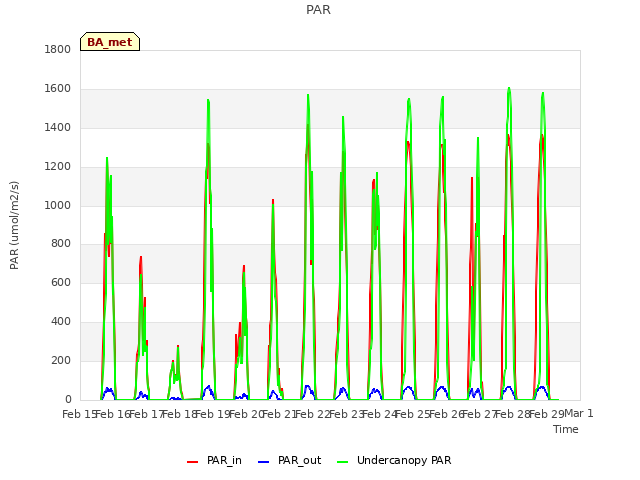This screenshot has height=480, width=640.
Task: Click the PAR chart title
Action: [x=318, y=9]
